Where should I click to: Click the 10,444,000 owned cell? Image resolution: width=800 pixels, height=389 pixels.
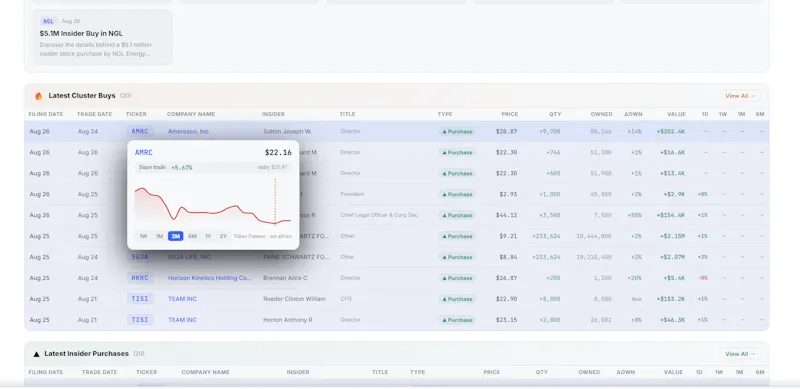(594, 236)
